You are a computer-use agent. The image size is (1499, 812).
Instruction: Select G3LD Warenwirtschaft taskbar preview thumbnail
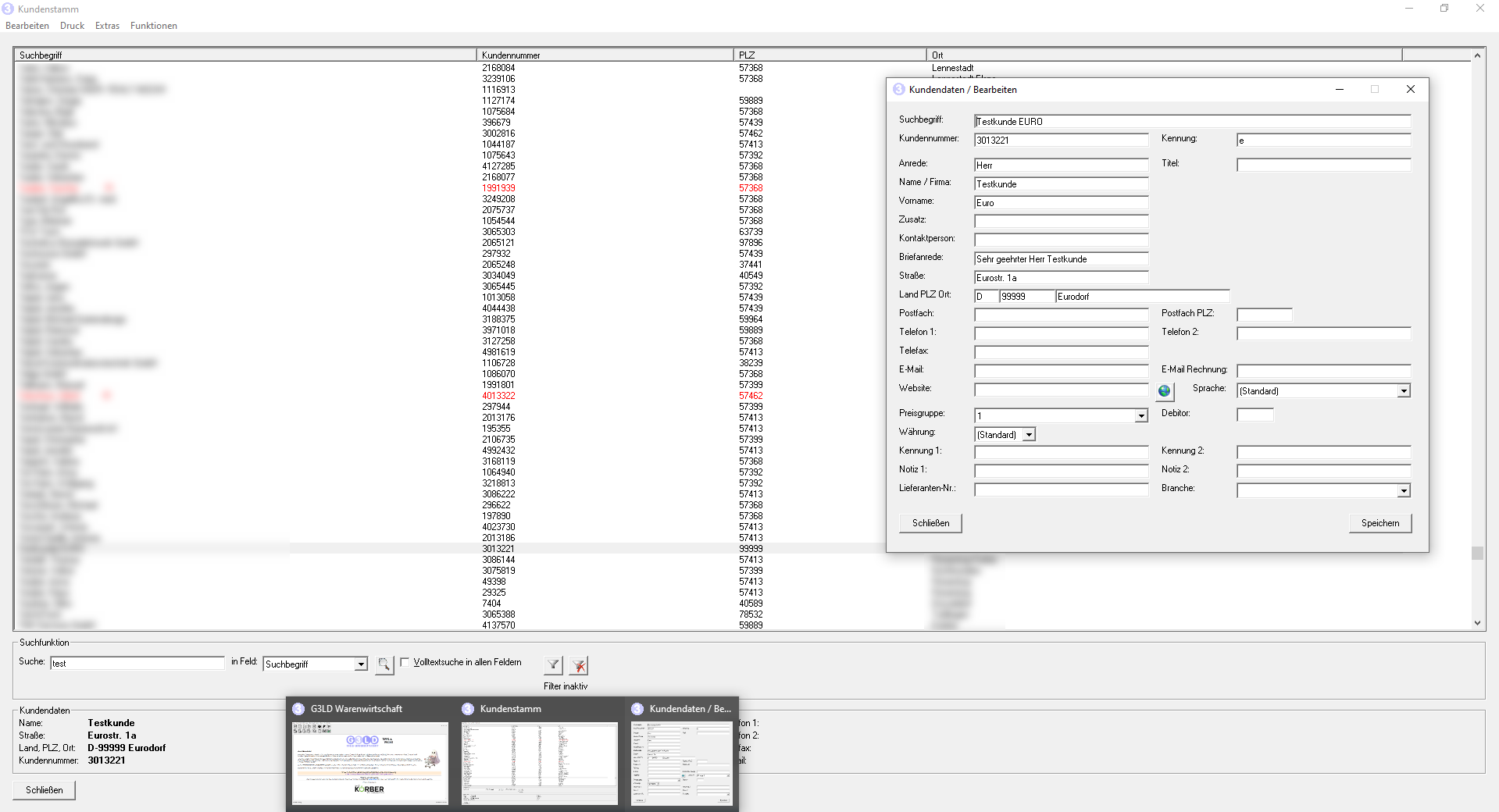tap(370, 763)
